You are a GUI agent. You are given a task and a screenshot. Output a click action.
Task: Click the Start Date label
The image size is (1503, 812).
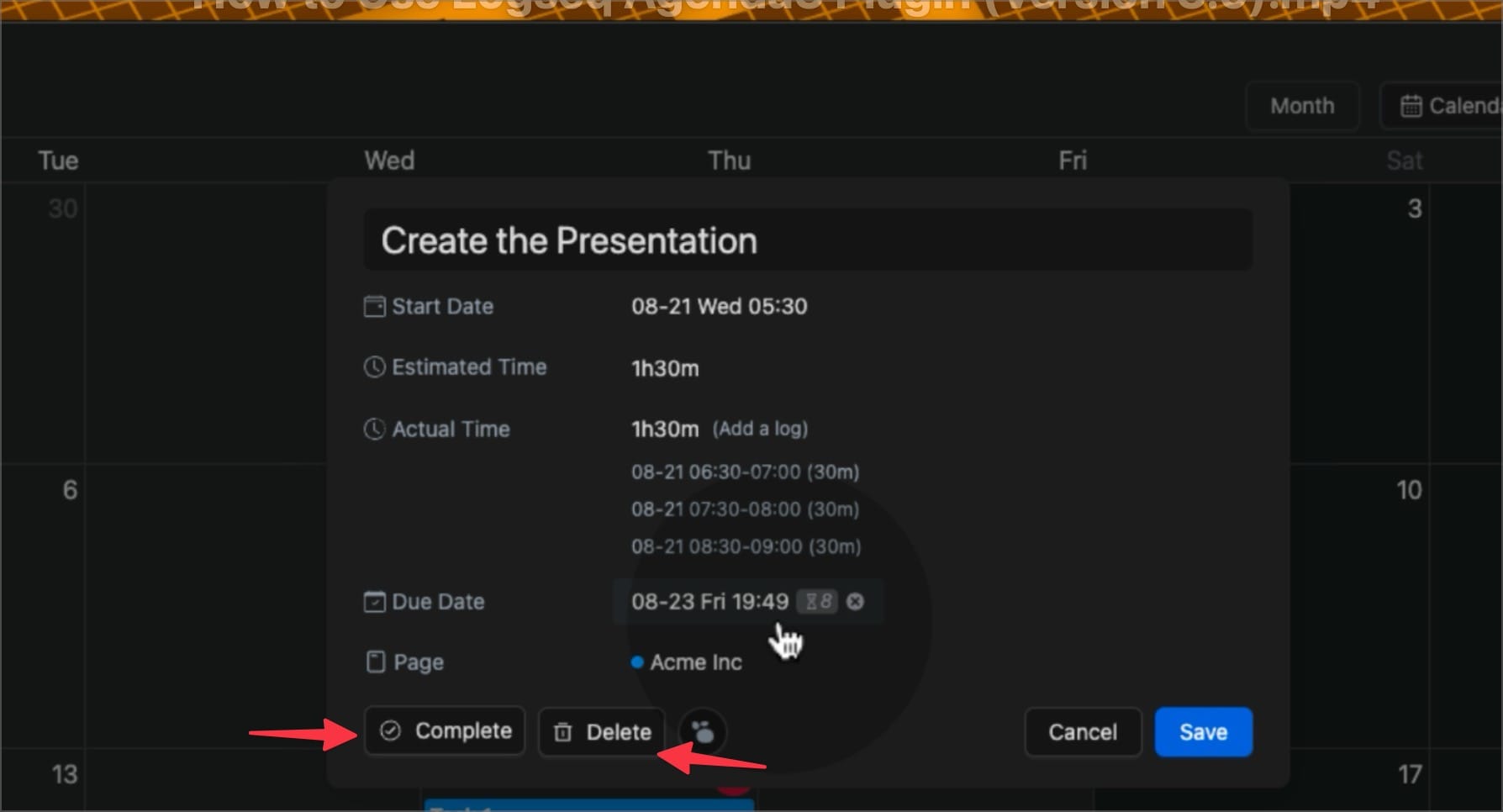pyautogui.click(x=443, y=306)
